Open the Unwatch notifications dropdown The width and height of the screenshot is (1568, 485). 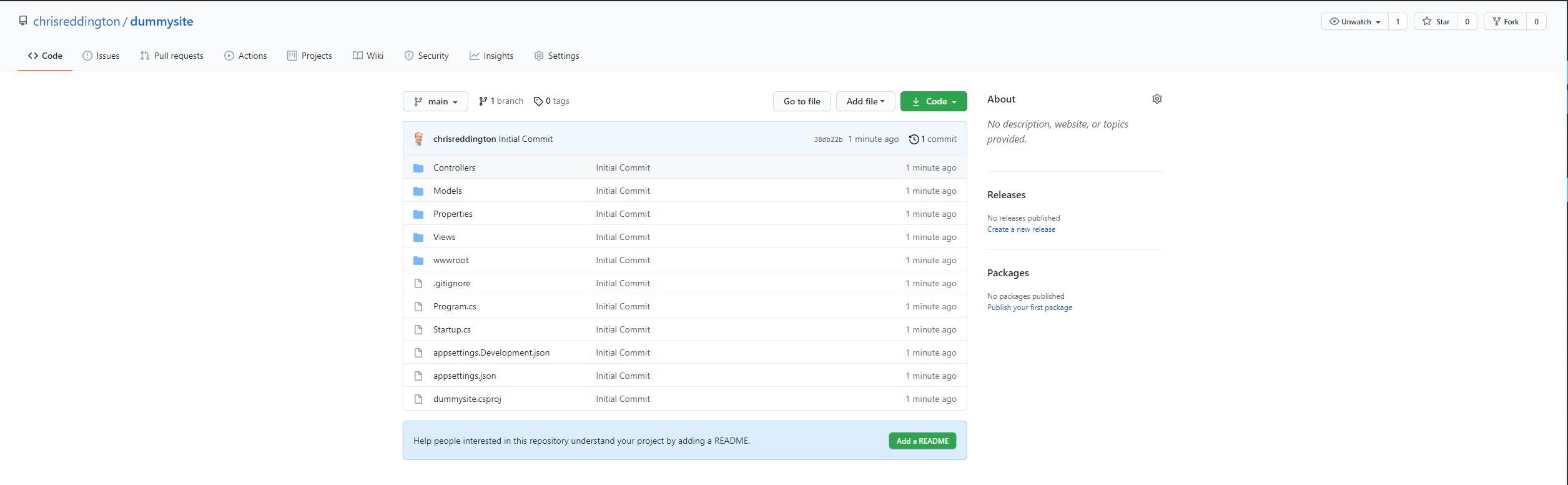click(x=1354, y=21)
